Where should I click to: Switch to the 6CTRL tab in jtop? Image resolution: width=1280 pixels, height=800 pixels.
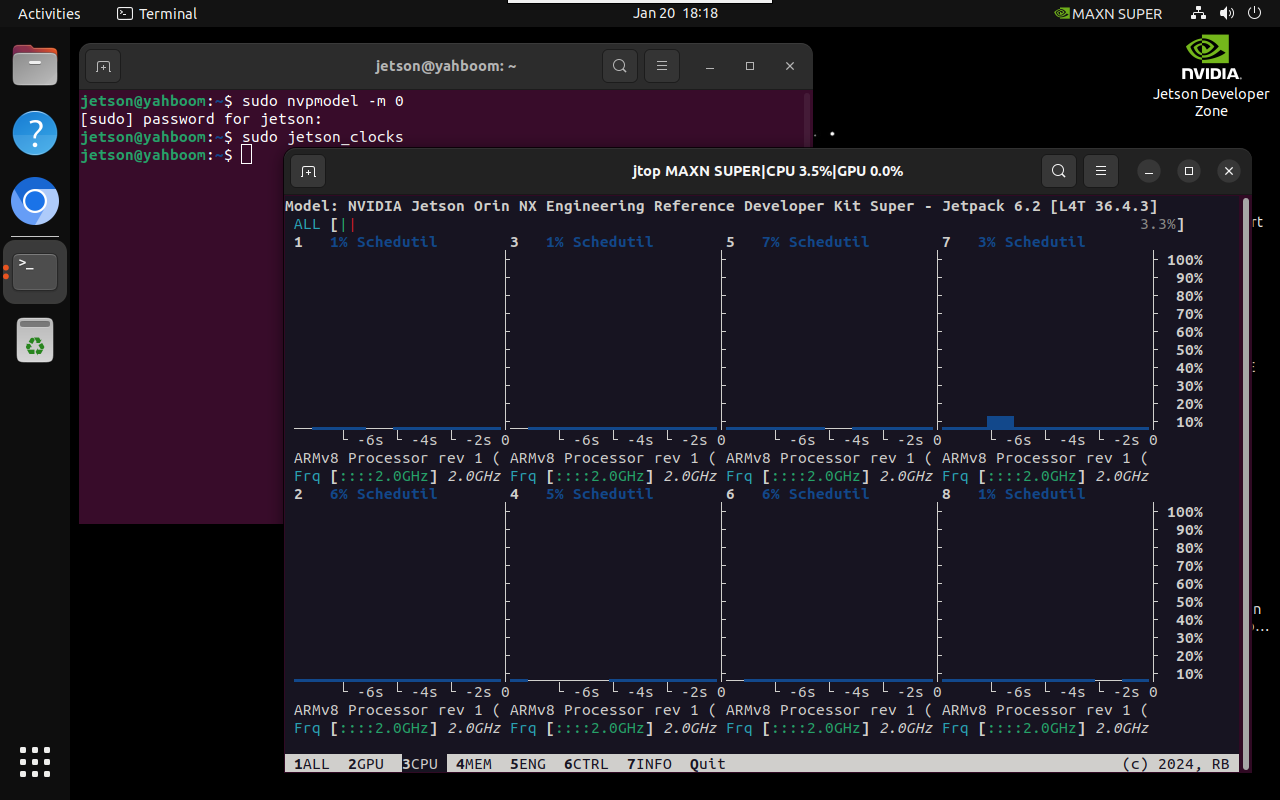point(586,764)
